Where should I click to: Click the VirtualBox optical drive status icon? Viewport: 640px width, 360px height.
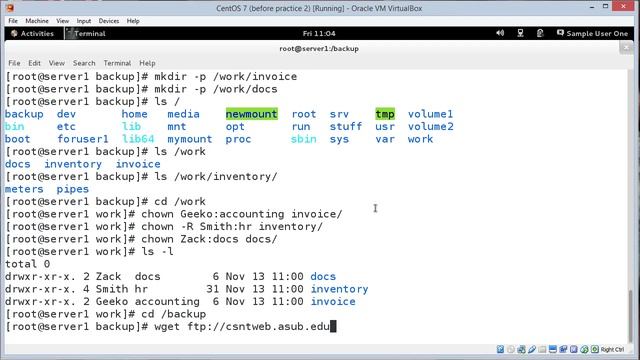click(x=511, y=349)
